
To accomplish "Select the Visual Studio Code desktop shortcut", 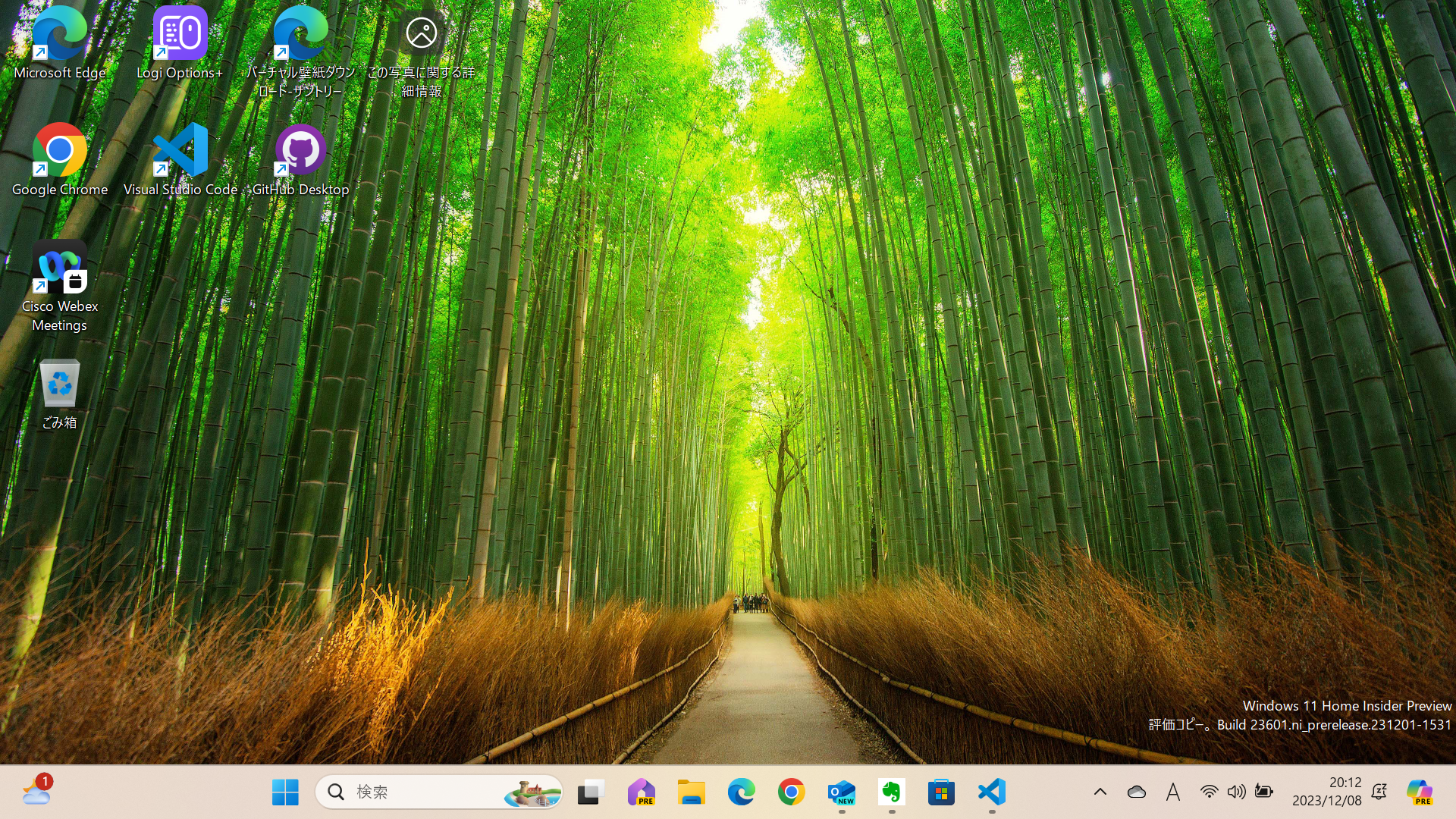I will pyautogui.click(x=180, y=160).
